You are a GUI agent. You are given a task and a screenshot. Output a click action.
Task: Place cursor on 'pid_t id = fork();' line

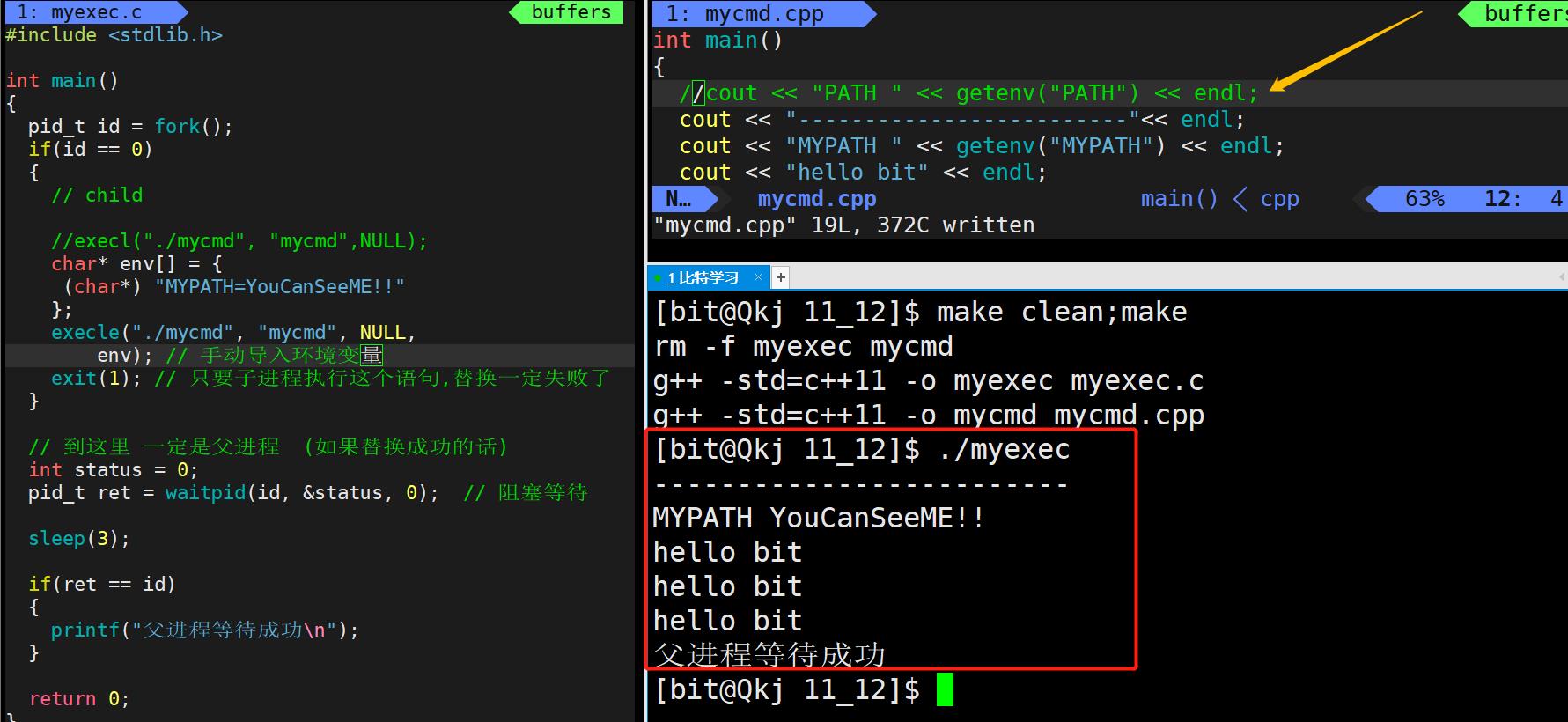pos(130,127)
